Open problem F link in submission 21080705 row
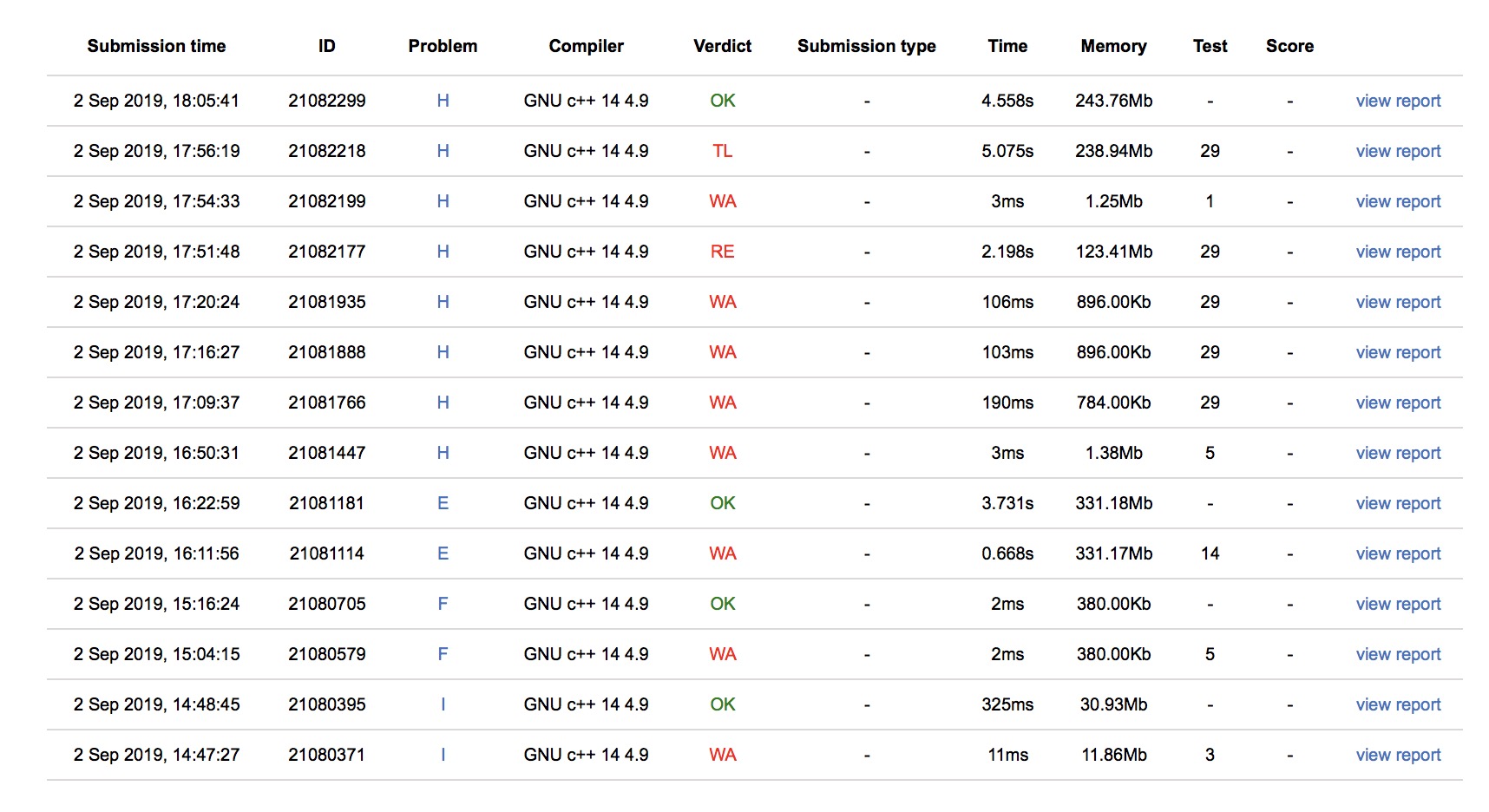Screen dimensions: 1489x812 point(443,604)
